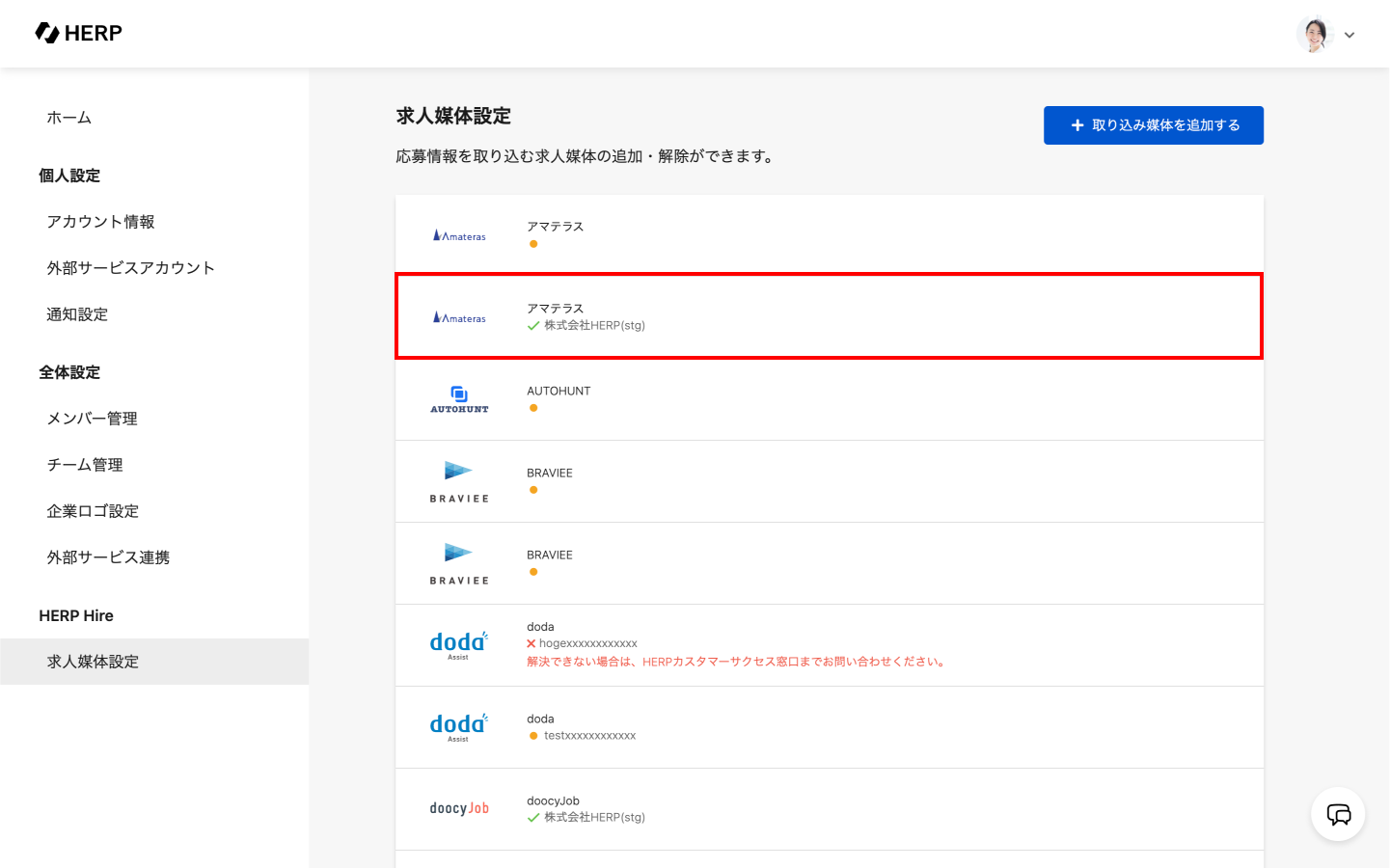1390x868 pixels.
Task: Navigate to チーム管理
Action: pos(85,465)
